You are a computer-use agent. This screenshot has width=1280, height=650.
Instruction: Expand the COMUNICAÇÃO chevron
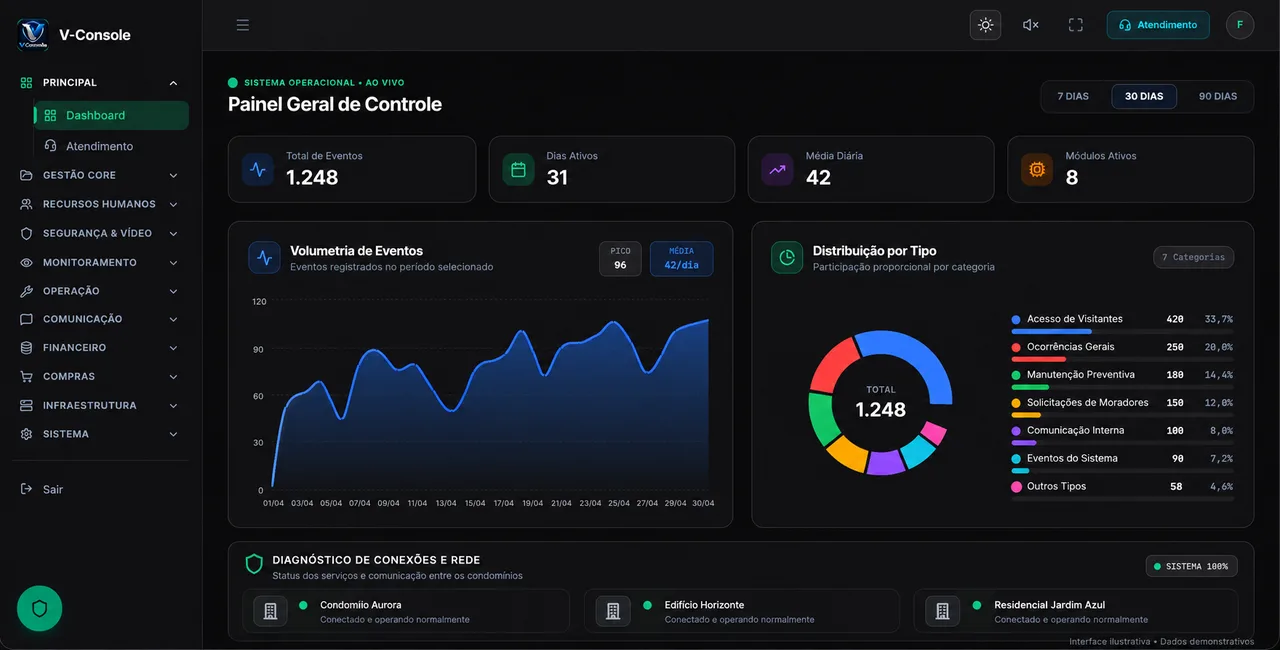173,319
